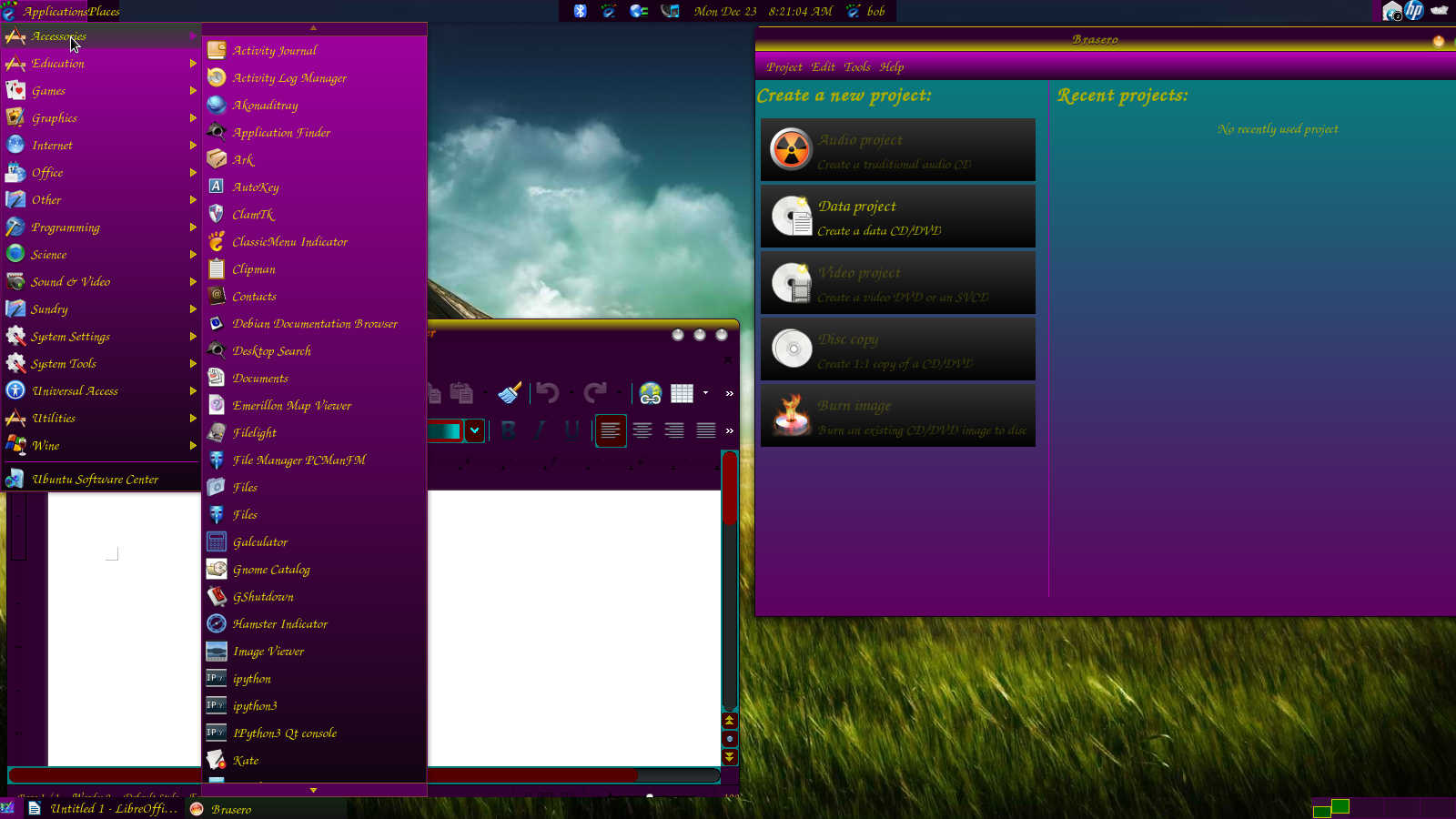Set Center alignment in LibreOffice
This screenshot has width=1456, height=819.
coord(642,430)
